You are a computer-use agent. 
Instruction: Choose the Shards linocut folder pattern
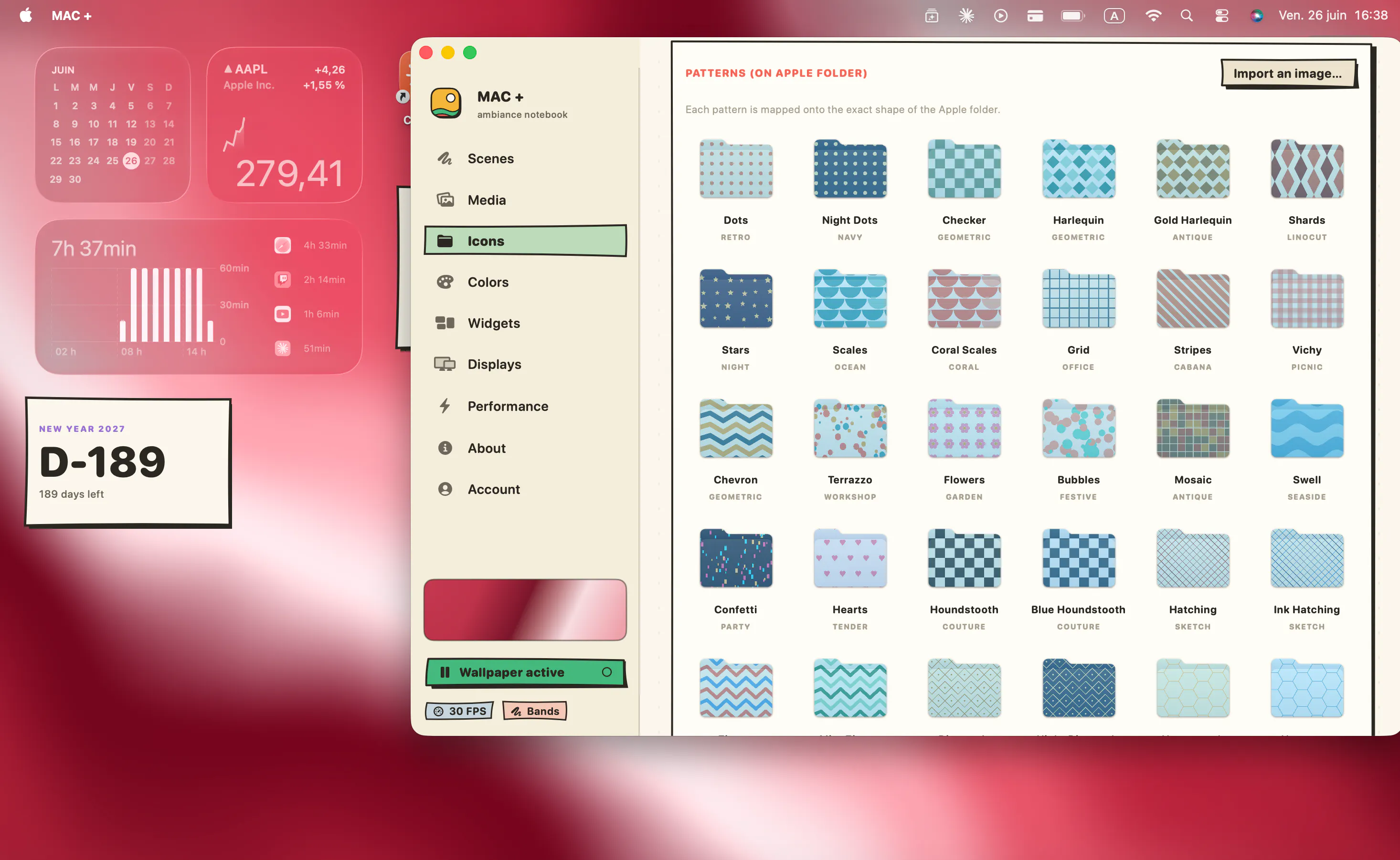click(x=1307, y=169)
